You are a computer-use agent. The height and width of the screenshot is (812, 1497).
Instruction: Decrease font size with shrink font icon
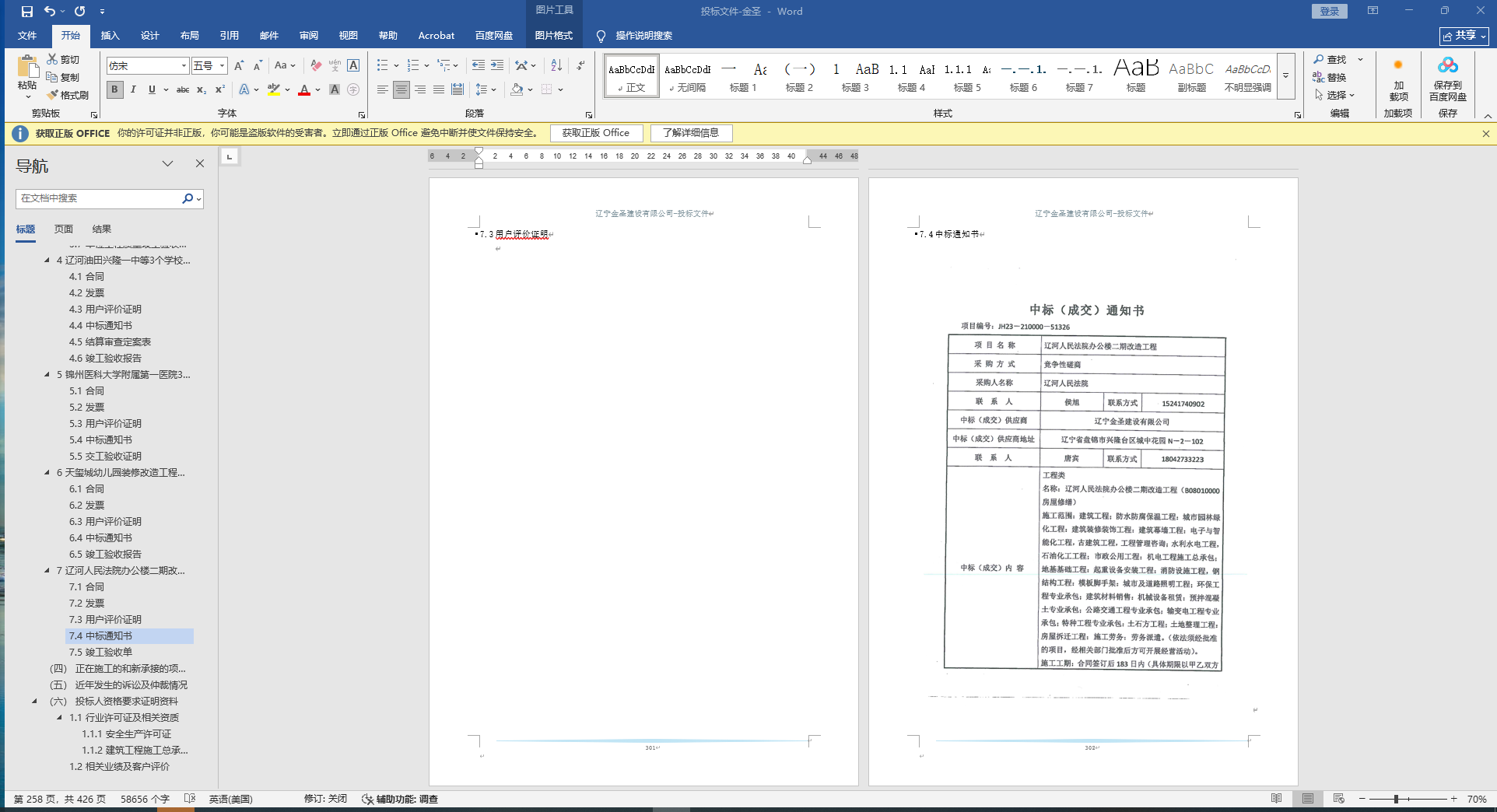(258, 66)
